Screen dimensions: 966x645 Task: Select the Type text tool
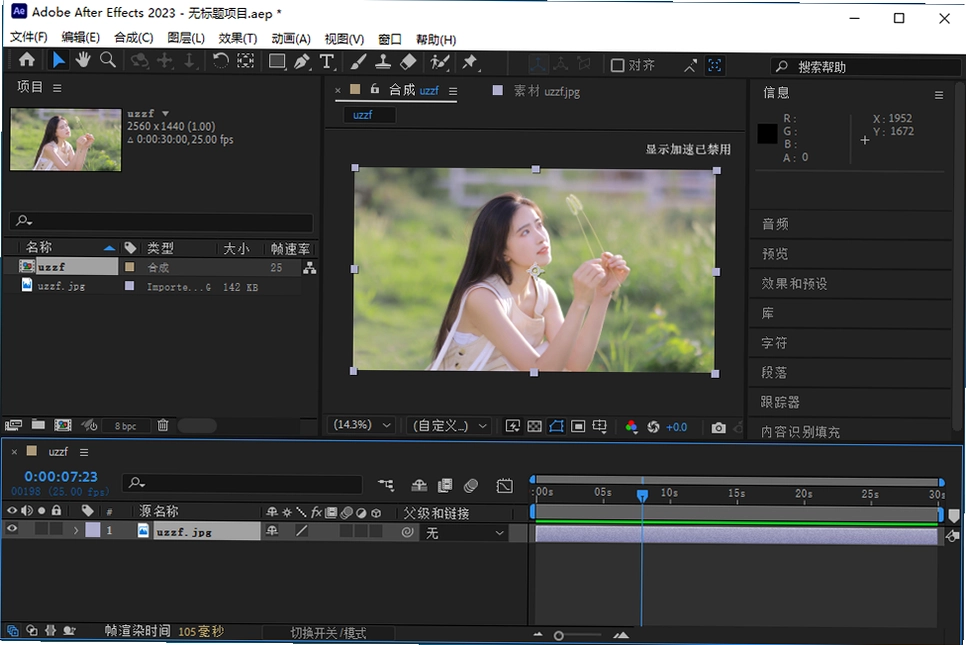(327, 62)
